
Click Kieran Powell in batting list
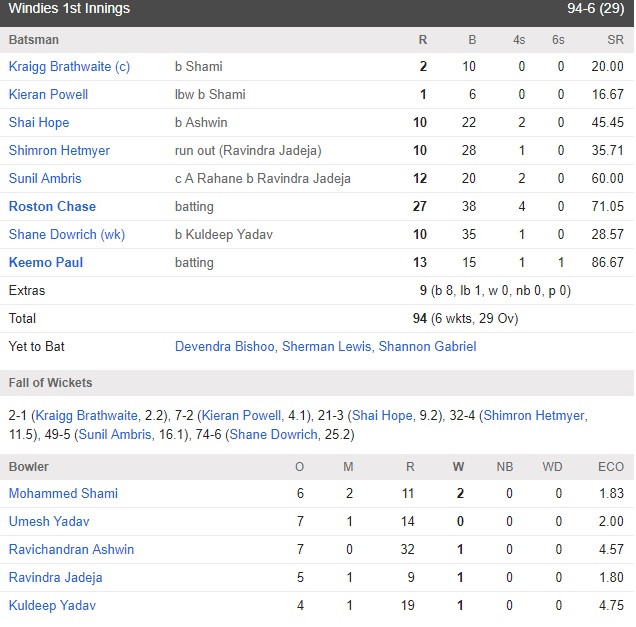[48, 94]
